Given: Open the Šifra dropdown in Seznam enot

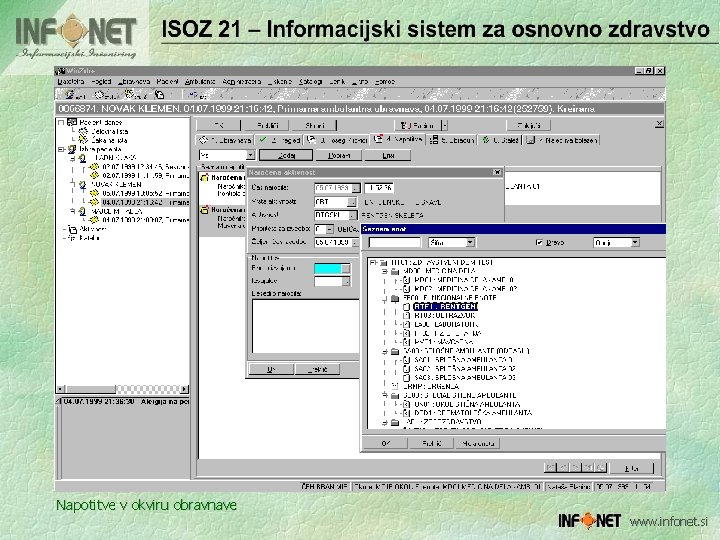Looking at the screenshot, I should (x=470, y=242).
